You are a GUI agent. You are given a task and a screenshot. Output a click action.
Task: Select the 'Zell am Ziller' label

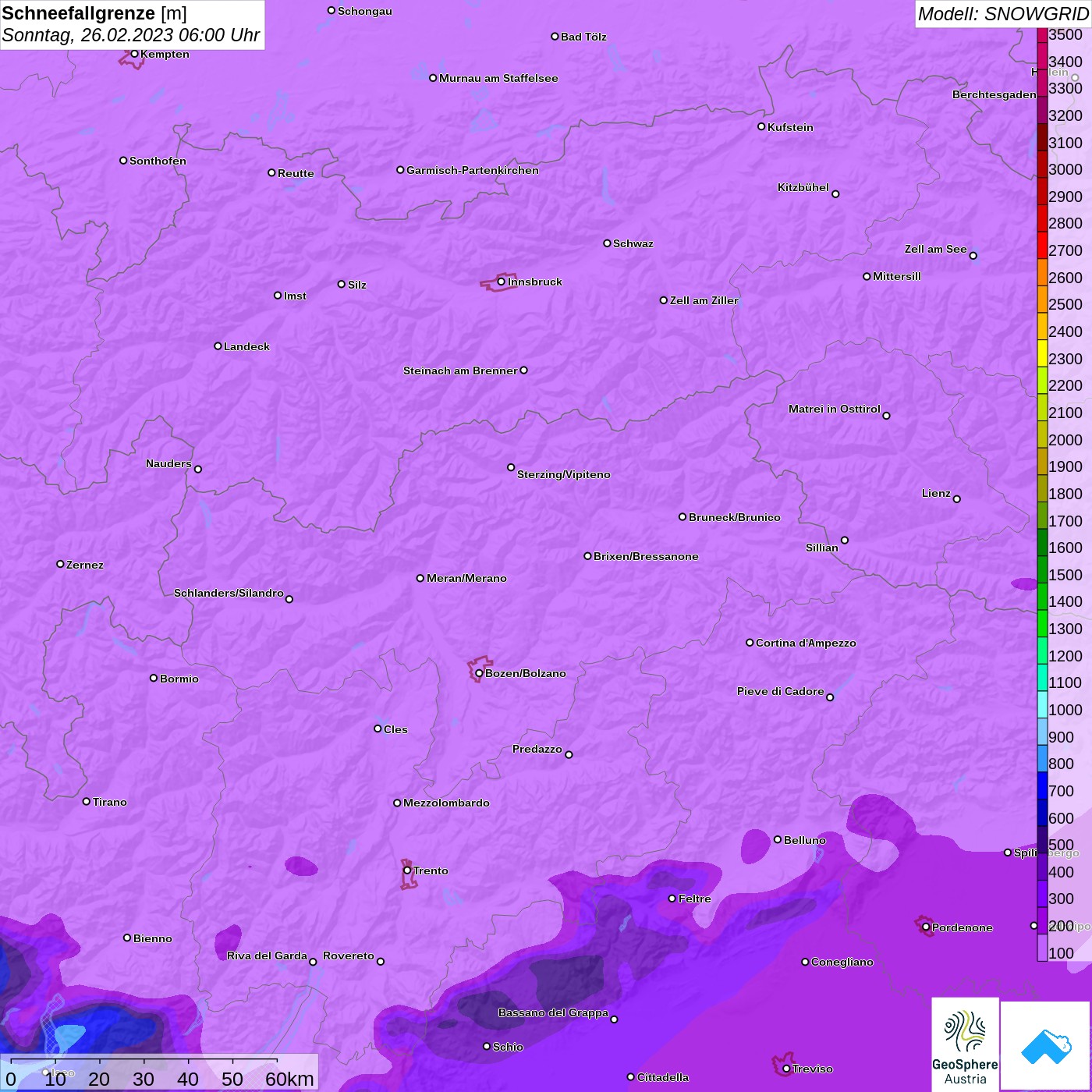tap(704, 300)
